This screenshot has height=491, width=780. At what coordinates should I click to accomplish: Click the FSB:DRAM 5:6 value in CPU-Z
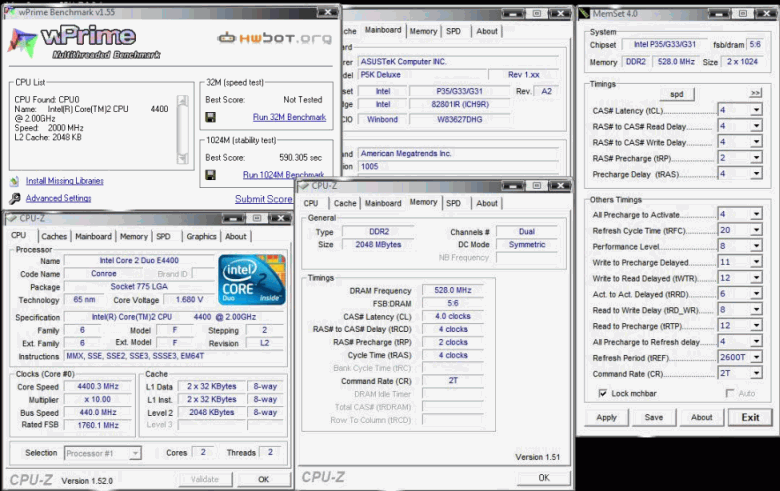pos(453,303)
